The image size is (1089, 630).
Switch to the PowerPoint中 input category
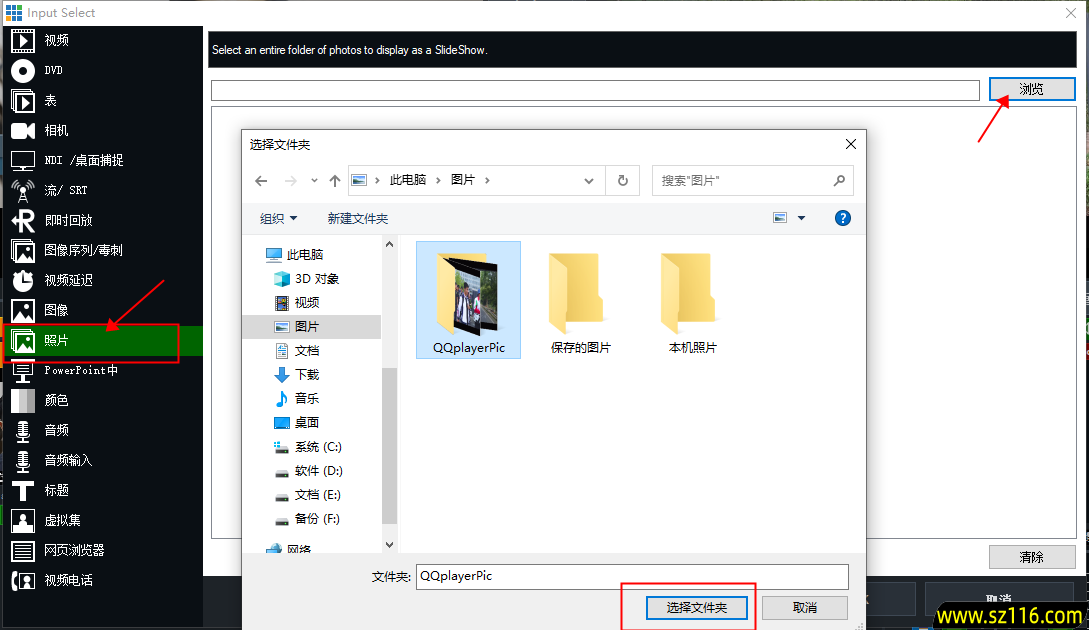pos(70,370)
